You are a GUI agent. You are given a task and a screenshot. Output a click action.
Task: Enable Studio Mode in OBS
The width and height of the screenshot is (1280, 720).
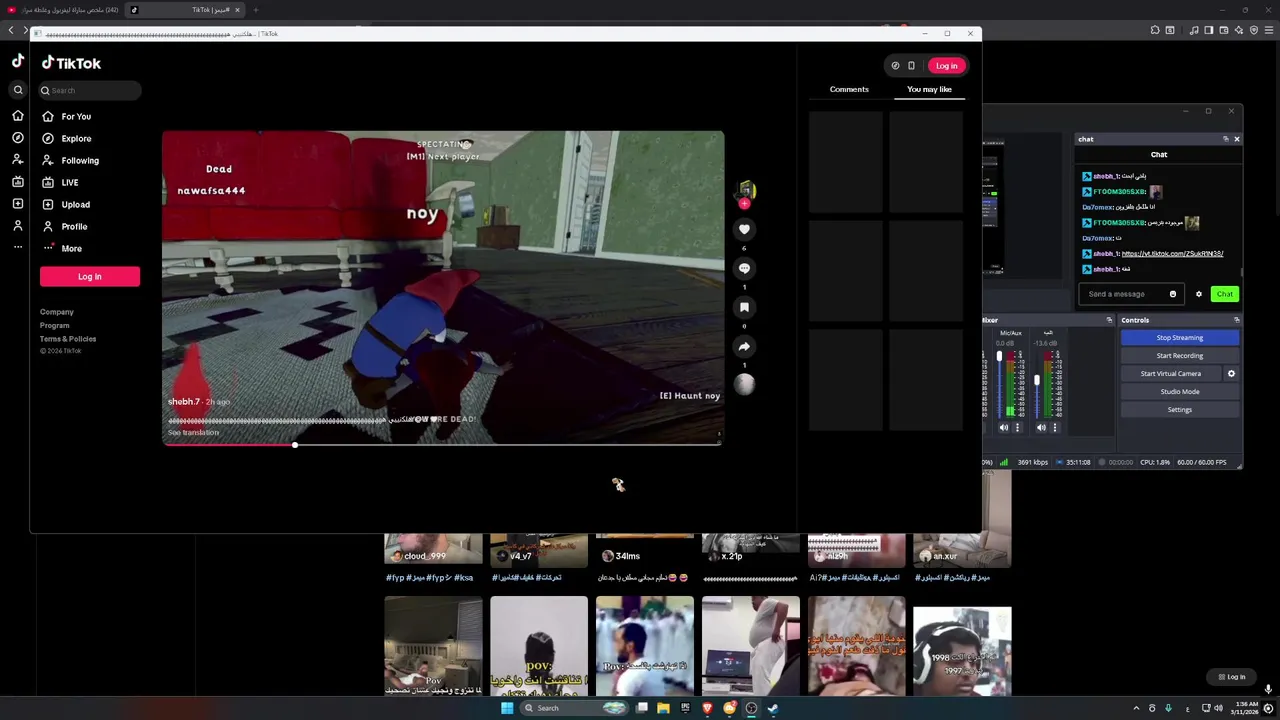[1180, 392]
